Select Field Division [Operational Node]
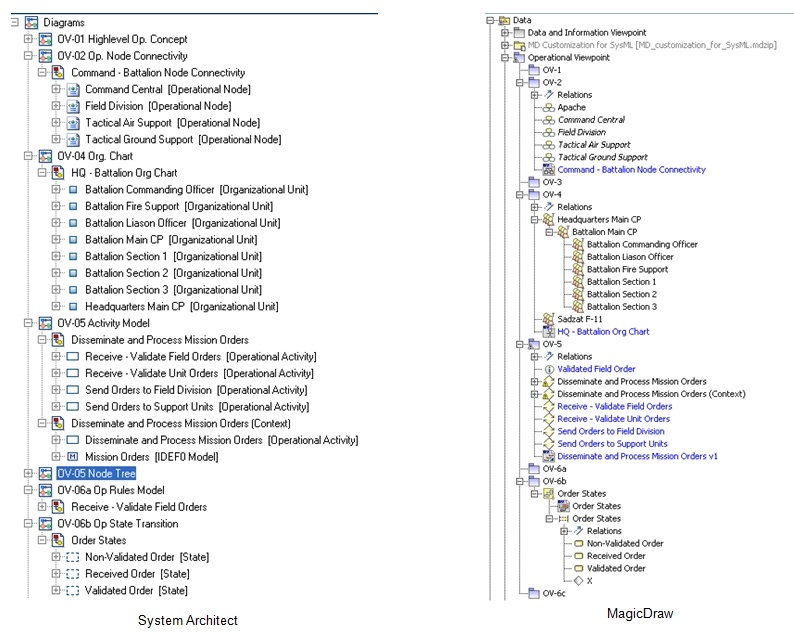This screenshot has width=794, height=641. coord(158,106)
